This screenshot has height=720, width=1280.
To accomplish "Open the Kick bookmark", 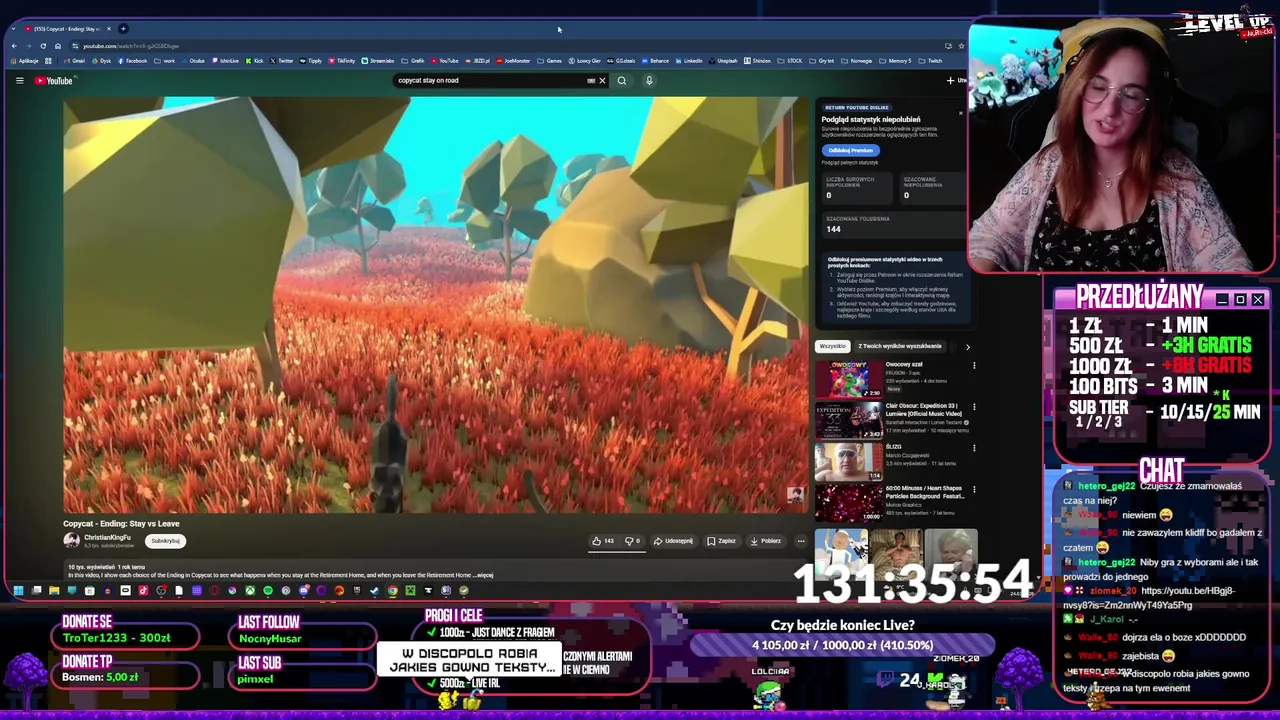I will click(x=255, y=61).
